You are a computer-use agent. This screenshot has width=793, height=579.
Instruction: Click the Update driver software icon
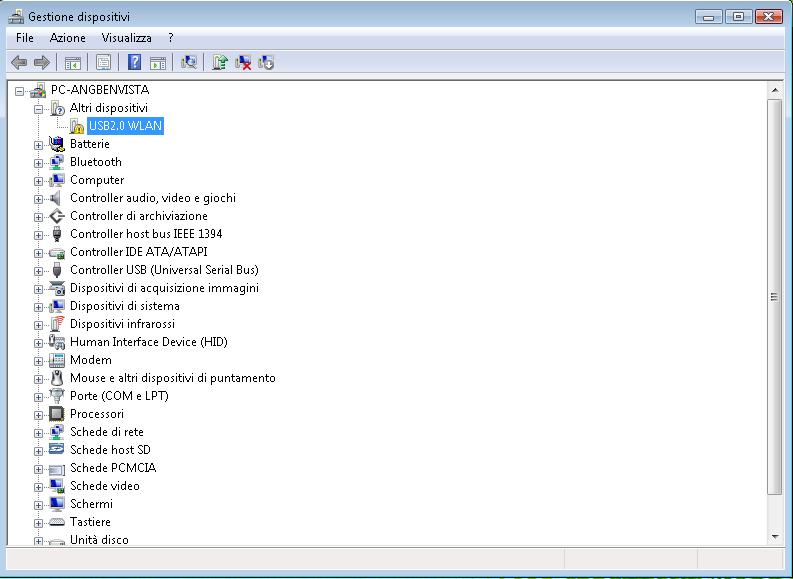(219, 62)
